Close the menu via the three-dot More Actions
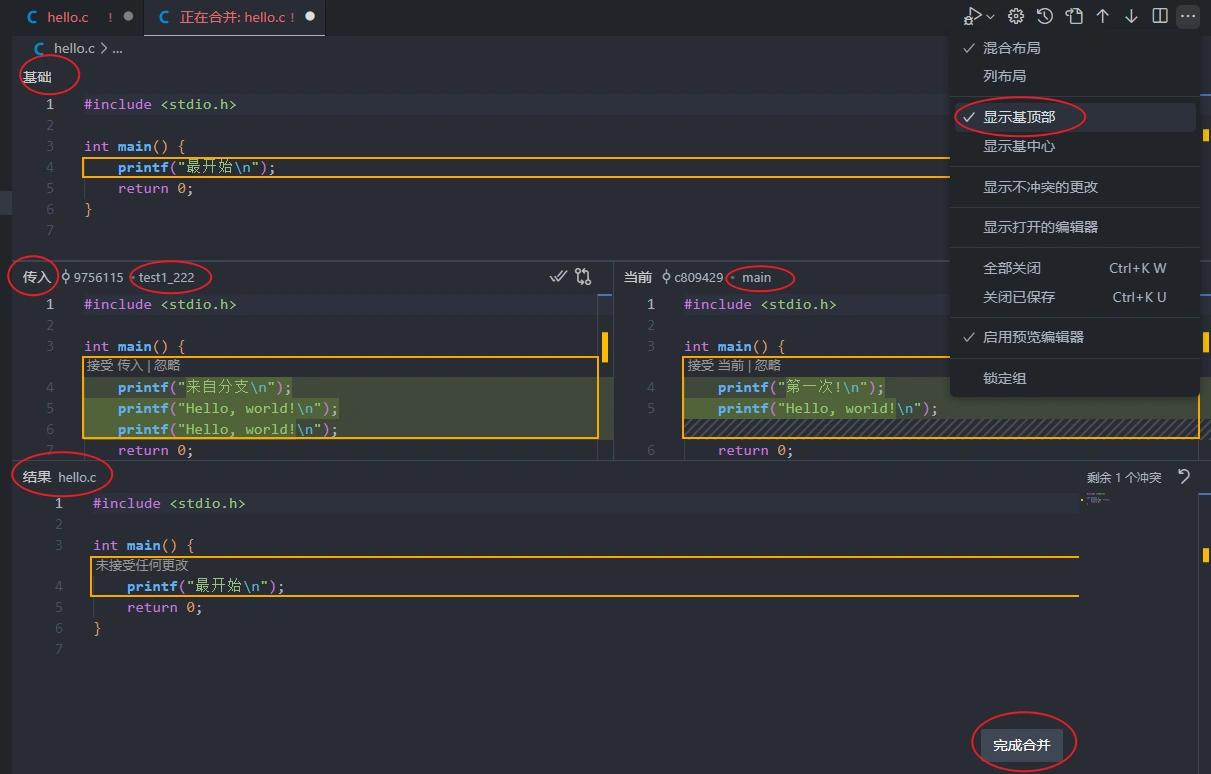The width and height of the screenshot is (1211, 774). click(x=1187, y=16)
